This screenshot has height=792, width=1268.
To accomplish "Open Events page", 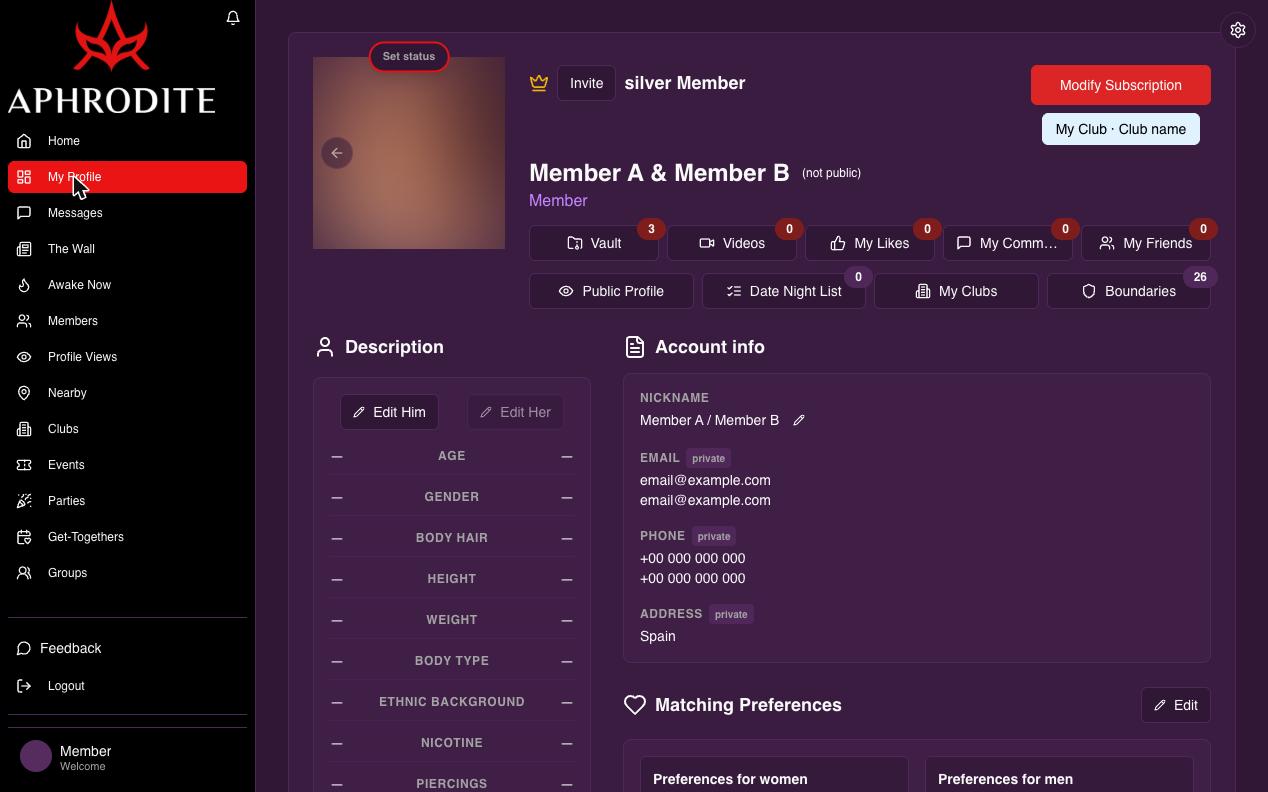I will coord(128,465).
